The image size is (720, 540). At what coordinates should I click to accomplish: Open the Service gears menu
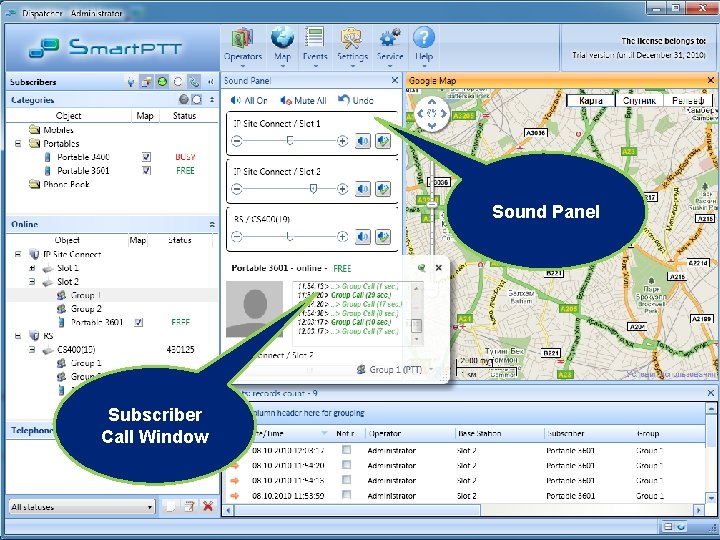point(390,45)
